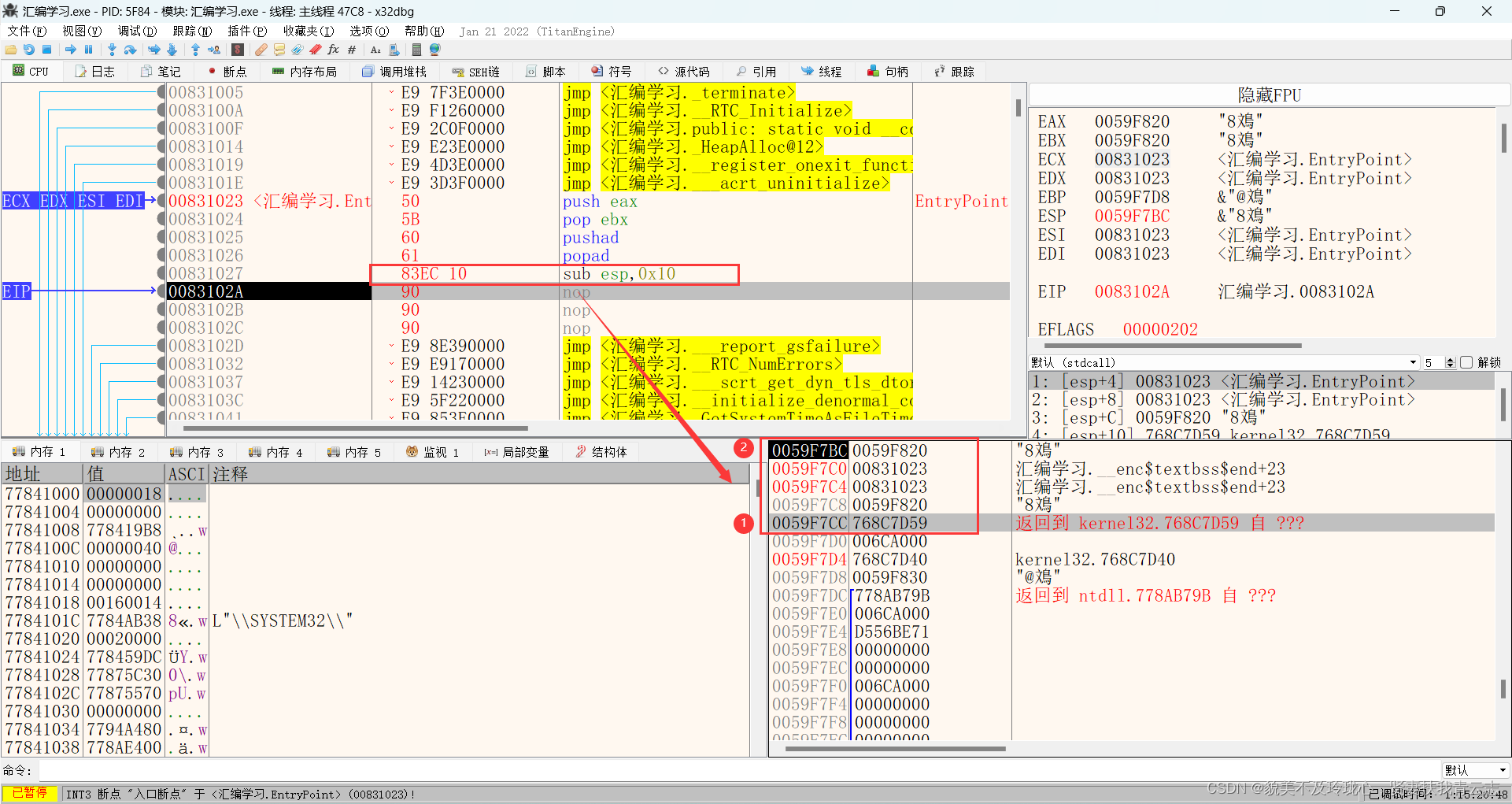The image size is (1512, 804).
Task: Open the Patches tool
Action: (x=261, y=49)
